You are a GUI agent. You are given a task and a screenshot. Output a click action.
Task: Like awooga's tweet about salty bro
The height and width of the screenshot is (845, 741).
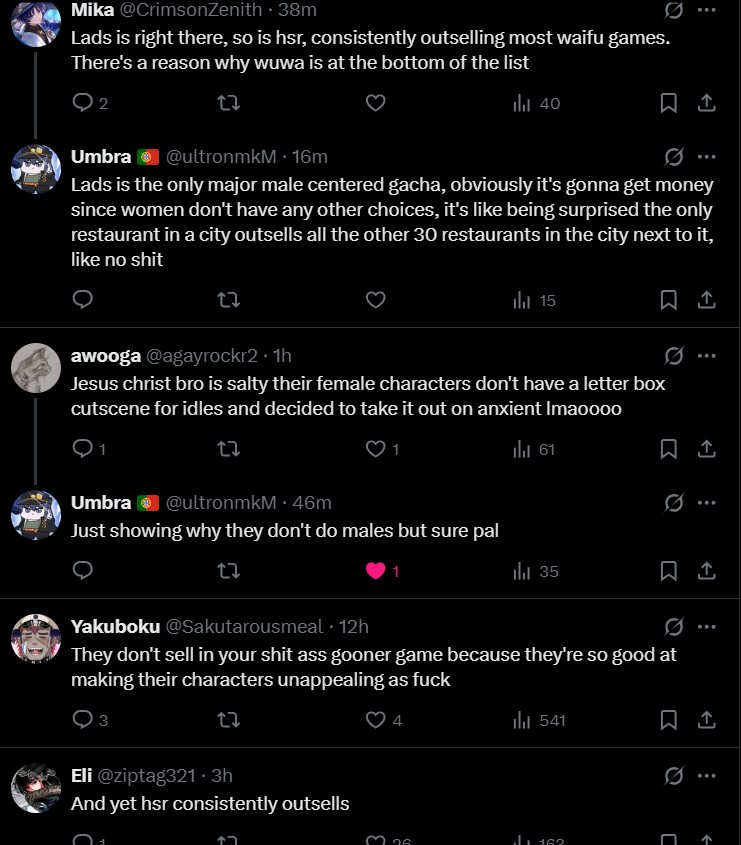375,450
